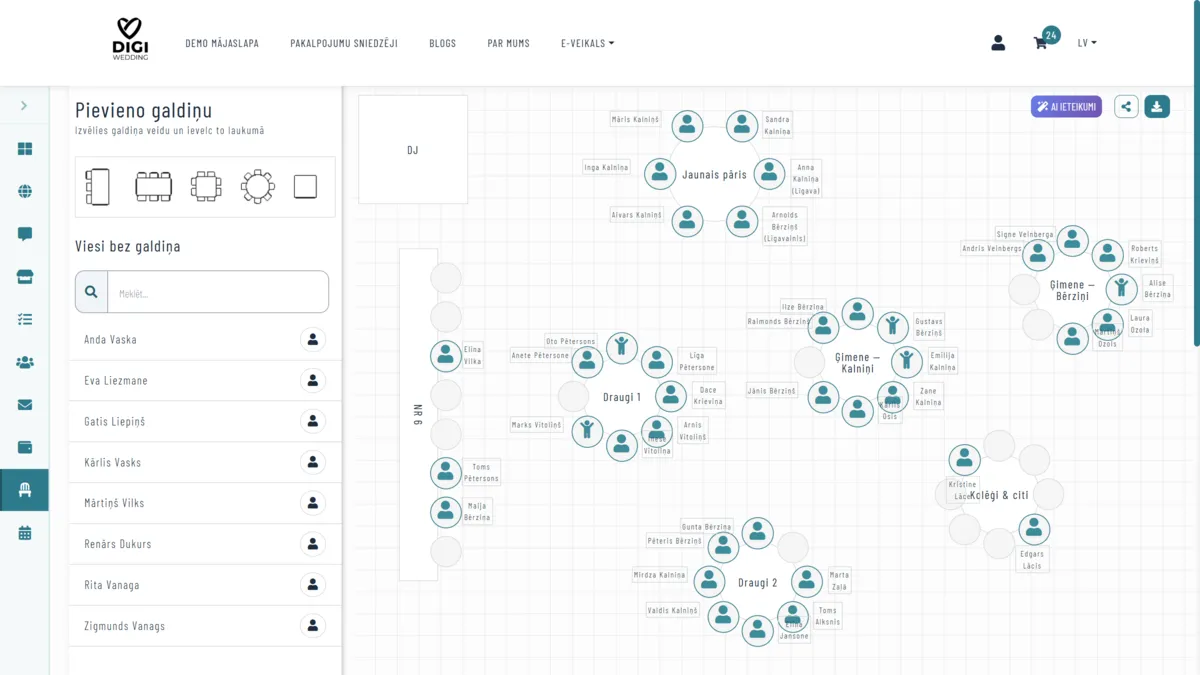The width and height of the screenshot is (1200, 675).
Task: Open the shopping cart with 24 items
Action: (x=1041, y=43)
